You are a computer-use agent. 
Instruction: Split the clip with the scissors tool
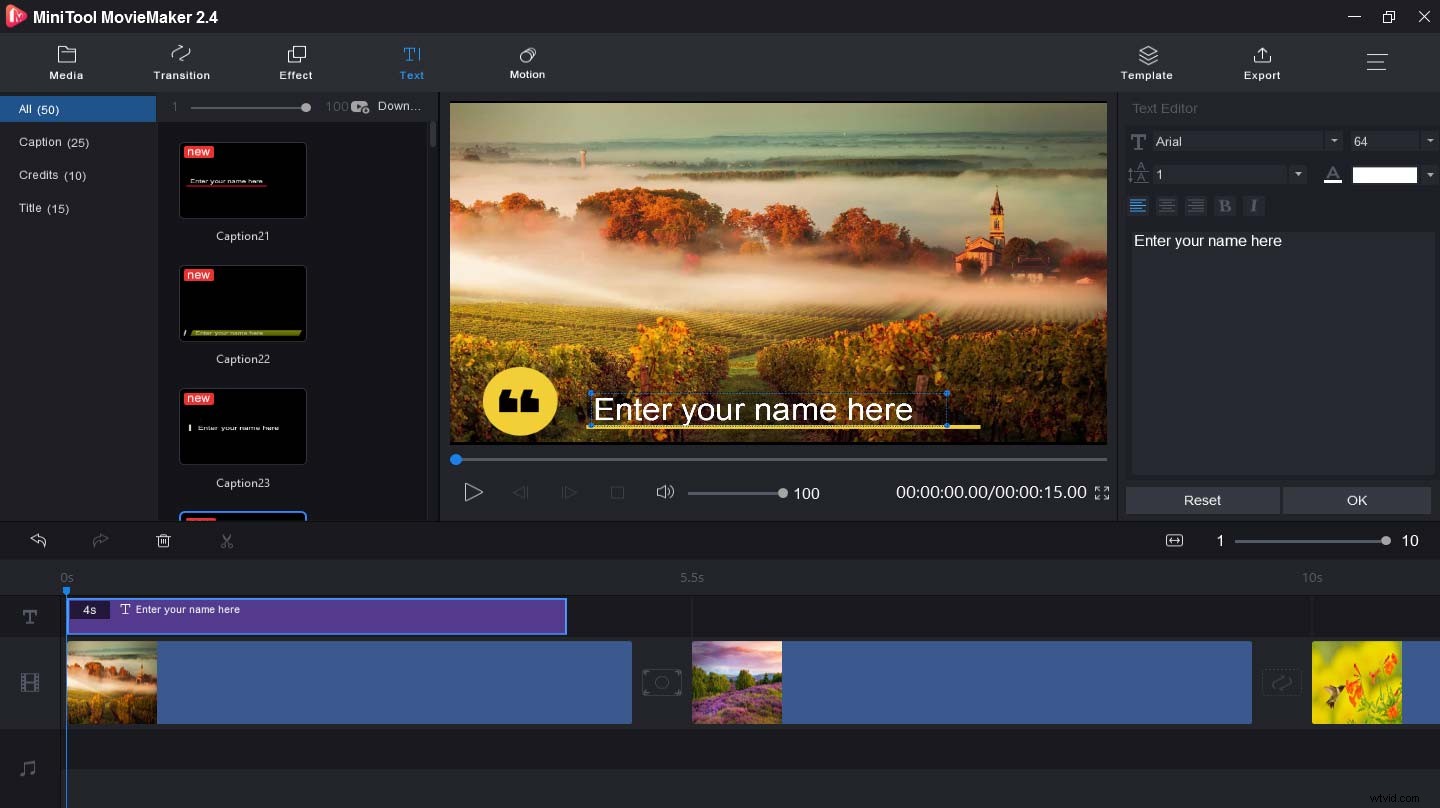click(227, 541)
